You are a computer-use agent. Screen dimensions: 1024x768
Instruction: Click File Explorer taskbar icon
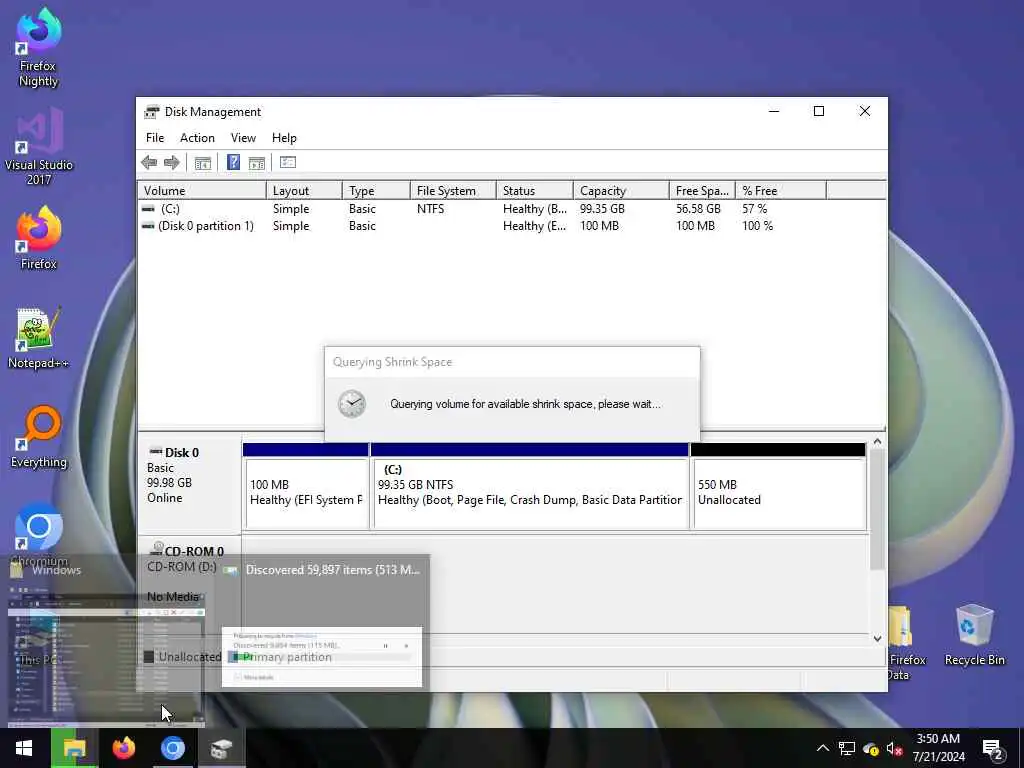(74, 748)
